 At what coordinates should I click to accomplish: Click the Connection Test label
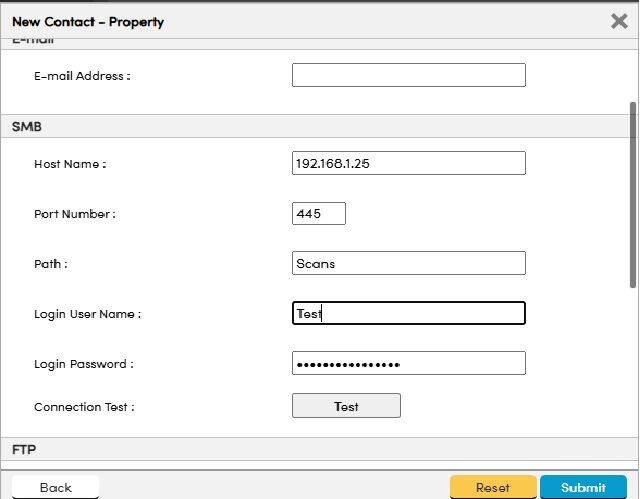(84, 407)
